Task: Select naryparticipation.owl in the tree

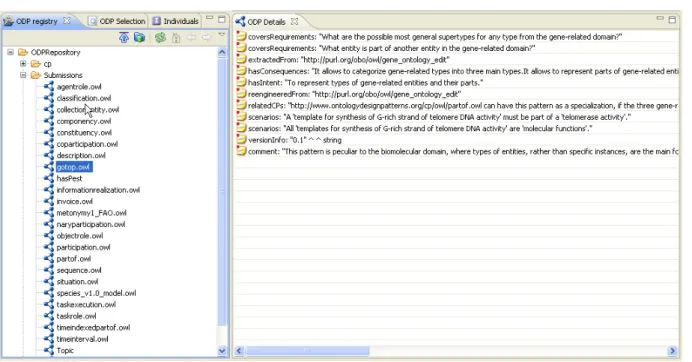Action: pos(90,224)
